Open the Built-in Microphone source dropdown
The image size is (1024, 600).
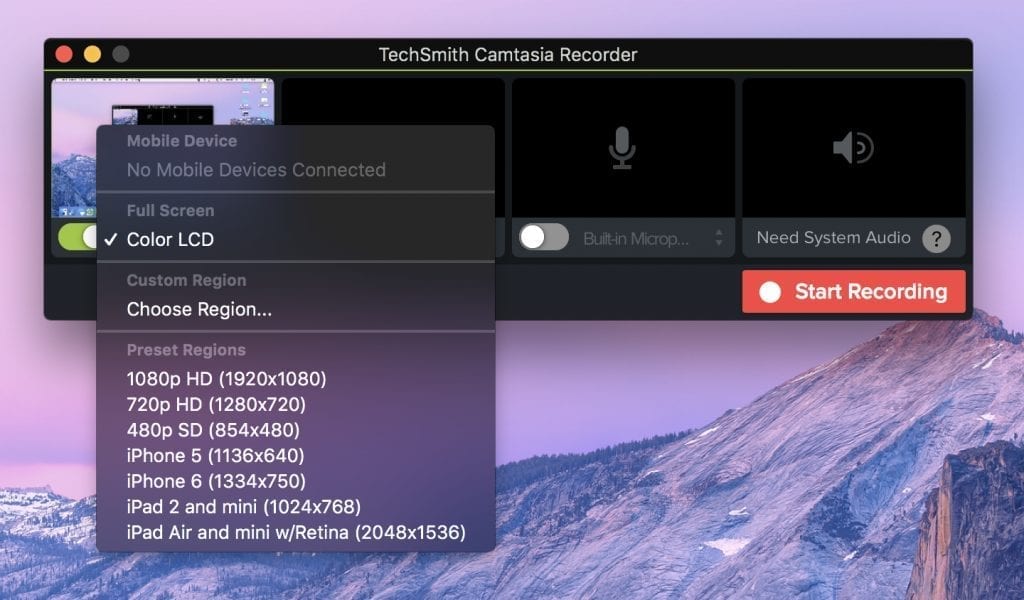point(653,238)
